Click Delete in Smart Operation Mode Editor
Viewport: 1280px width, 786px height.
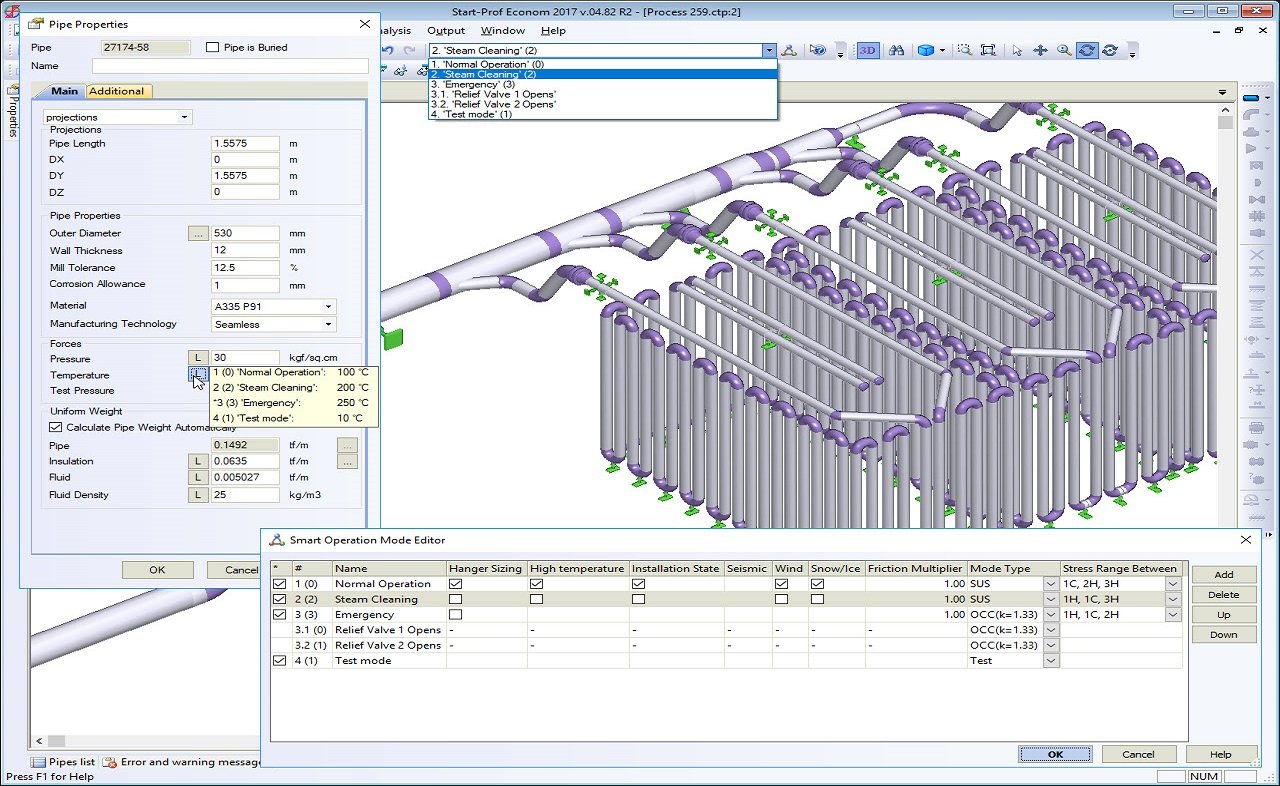[1223, 595]
